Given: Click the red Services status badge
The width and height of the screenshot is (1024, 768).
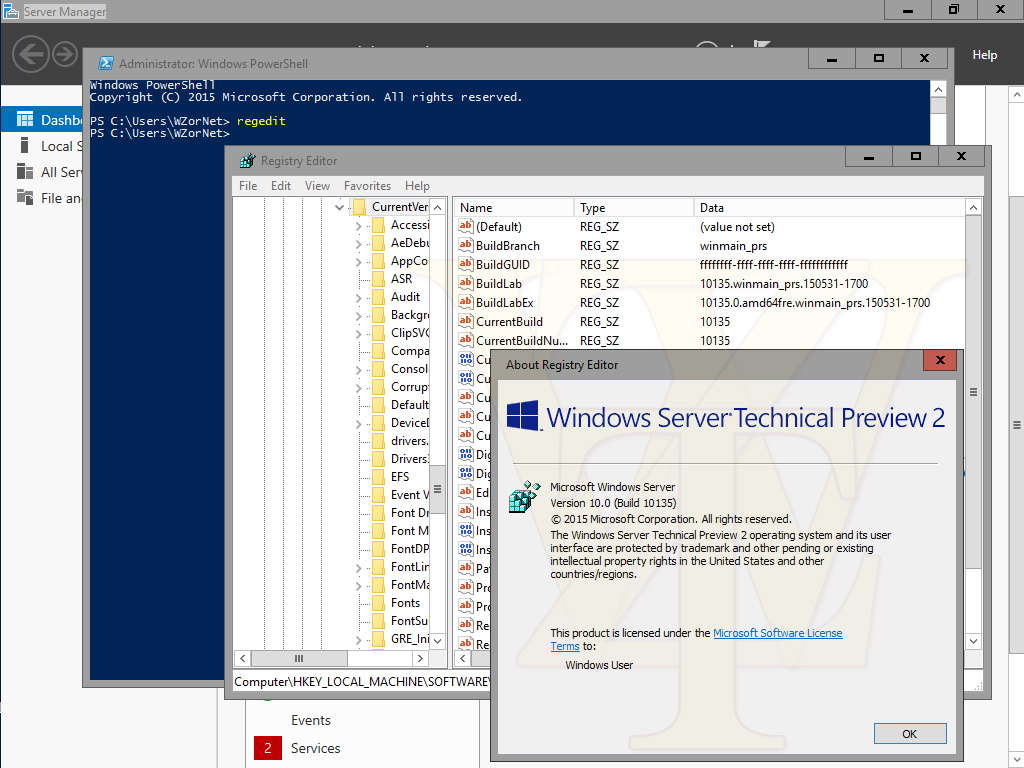Looking at the screenshot, I should click(x=267, y=747).
